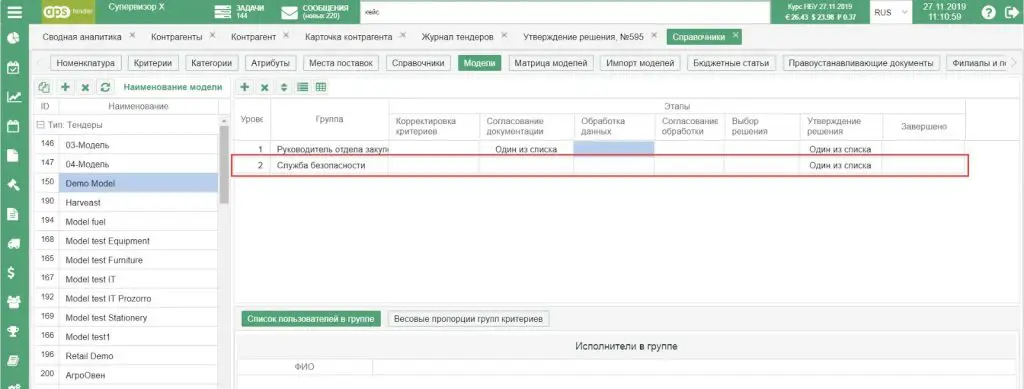Screen dimensions: 1024x389
Task: Click the up-down sort arrows icon in stages toolbar
Action: (283, 87)
